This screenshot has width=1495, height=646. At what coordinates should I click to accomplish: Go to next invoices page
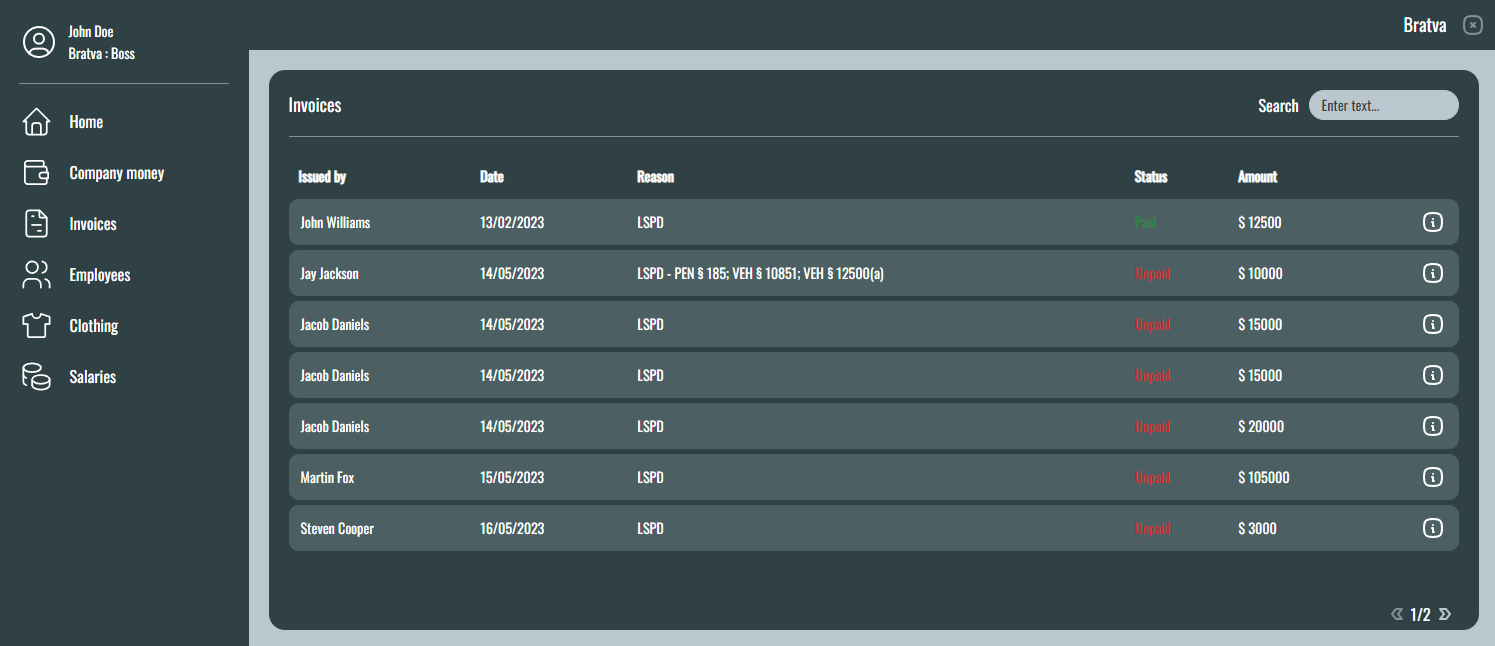[x=1444, y=614]
